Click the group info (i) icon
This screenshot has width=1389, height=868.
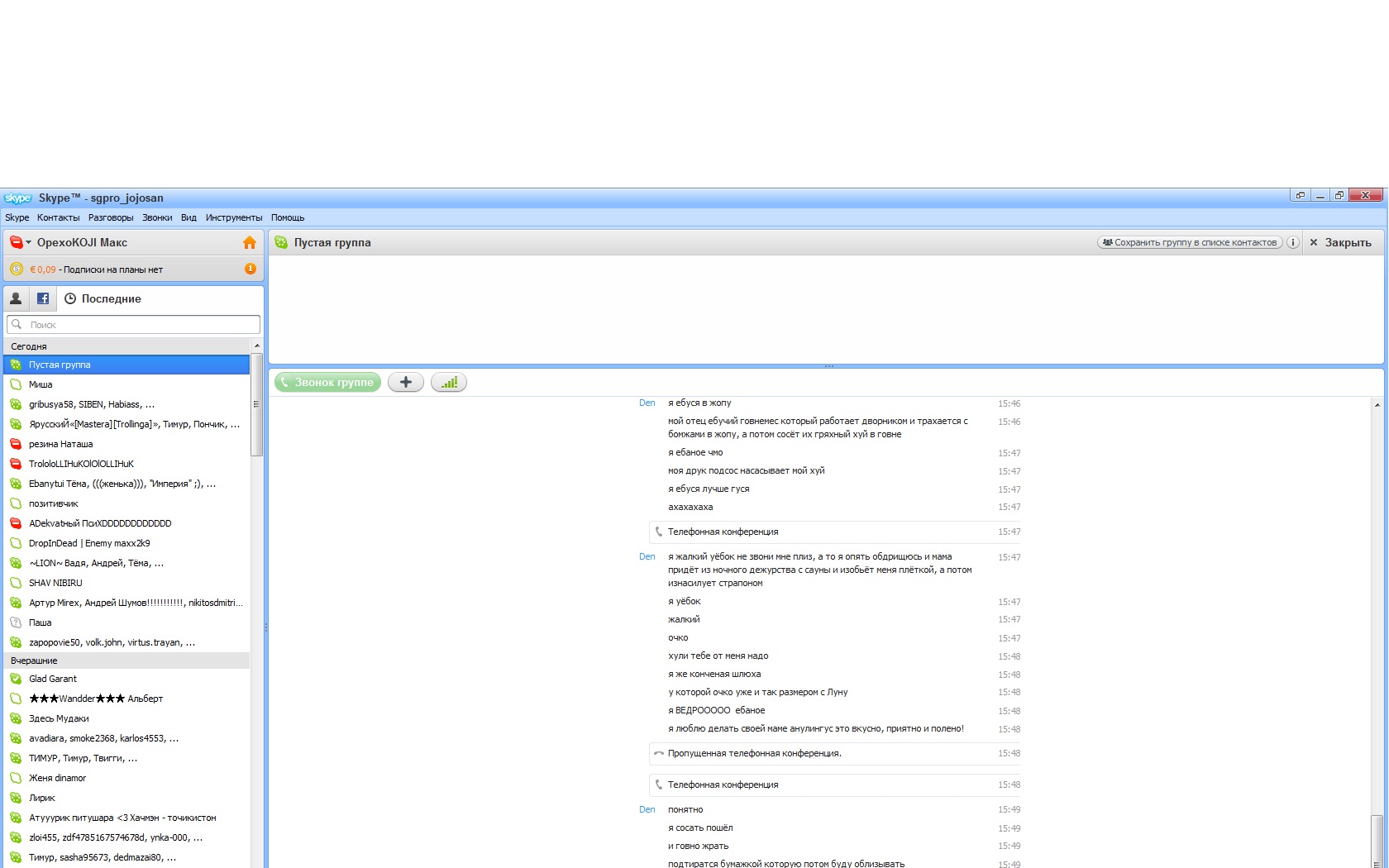point(1293,242)
